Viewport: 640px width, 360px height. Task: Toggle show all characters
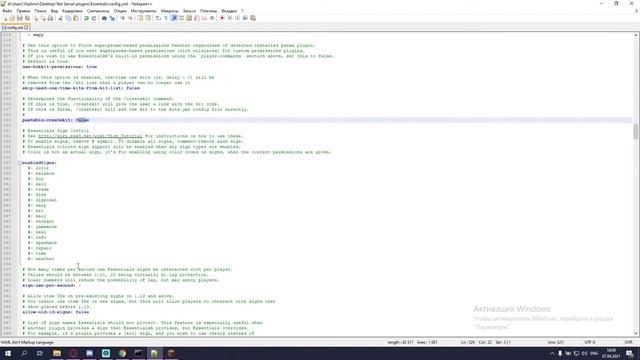166,18
